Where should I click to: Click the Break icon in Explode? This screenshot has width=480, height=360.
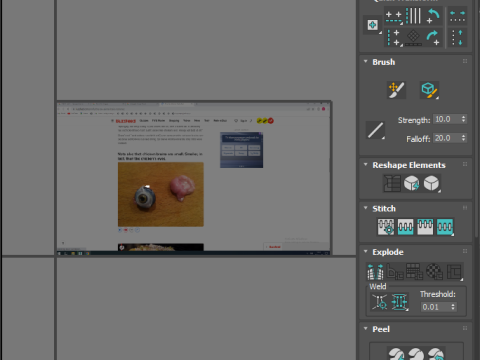[375, 272]
